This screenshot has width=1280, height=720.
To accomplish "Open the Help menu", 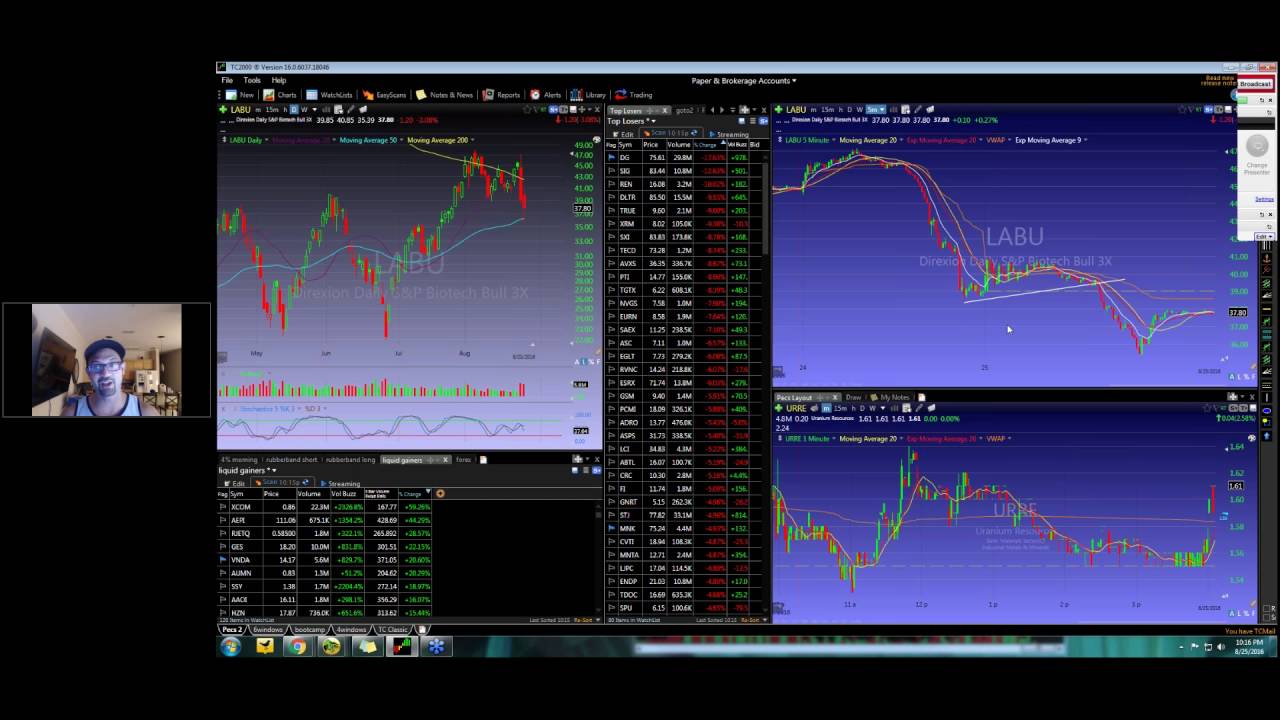I will coord(279,80).
